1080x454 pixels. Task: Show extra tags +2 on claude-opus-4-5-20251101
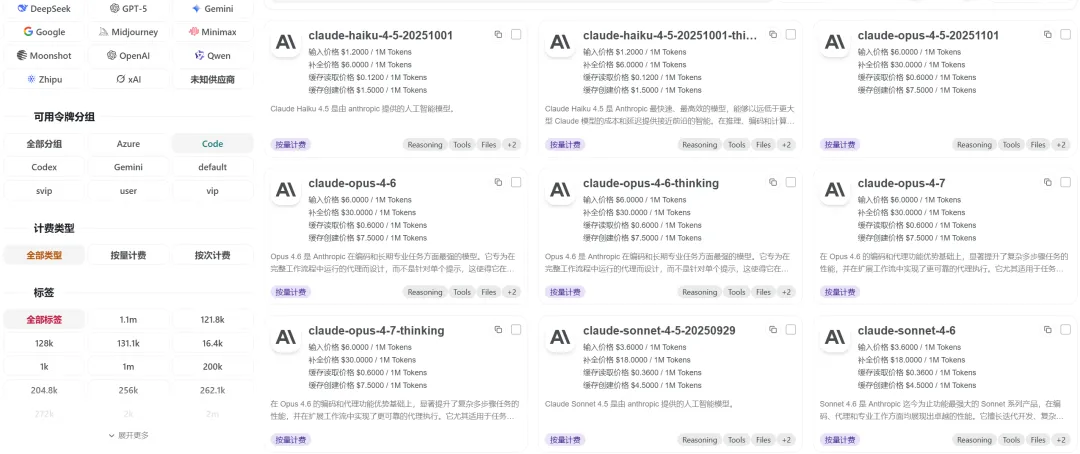(x=1061, y=145)
